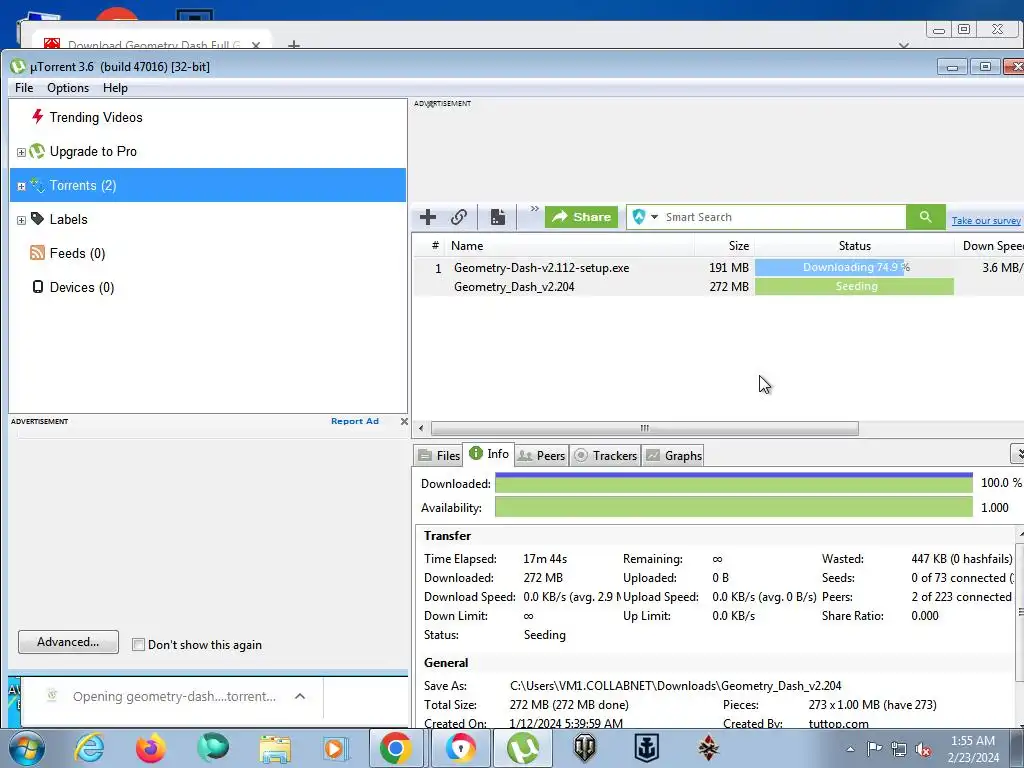Click the Downloaded 100% progress bar
This screenshot has height=768, width=1024.
click(733, 483)
